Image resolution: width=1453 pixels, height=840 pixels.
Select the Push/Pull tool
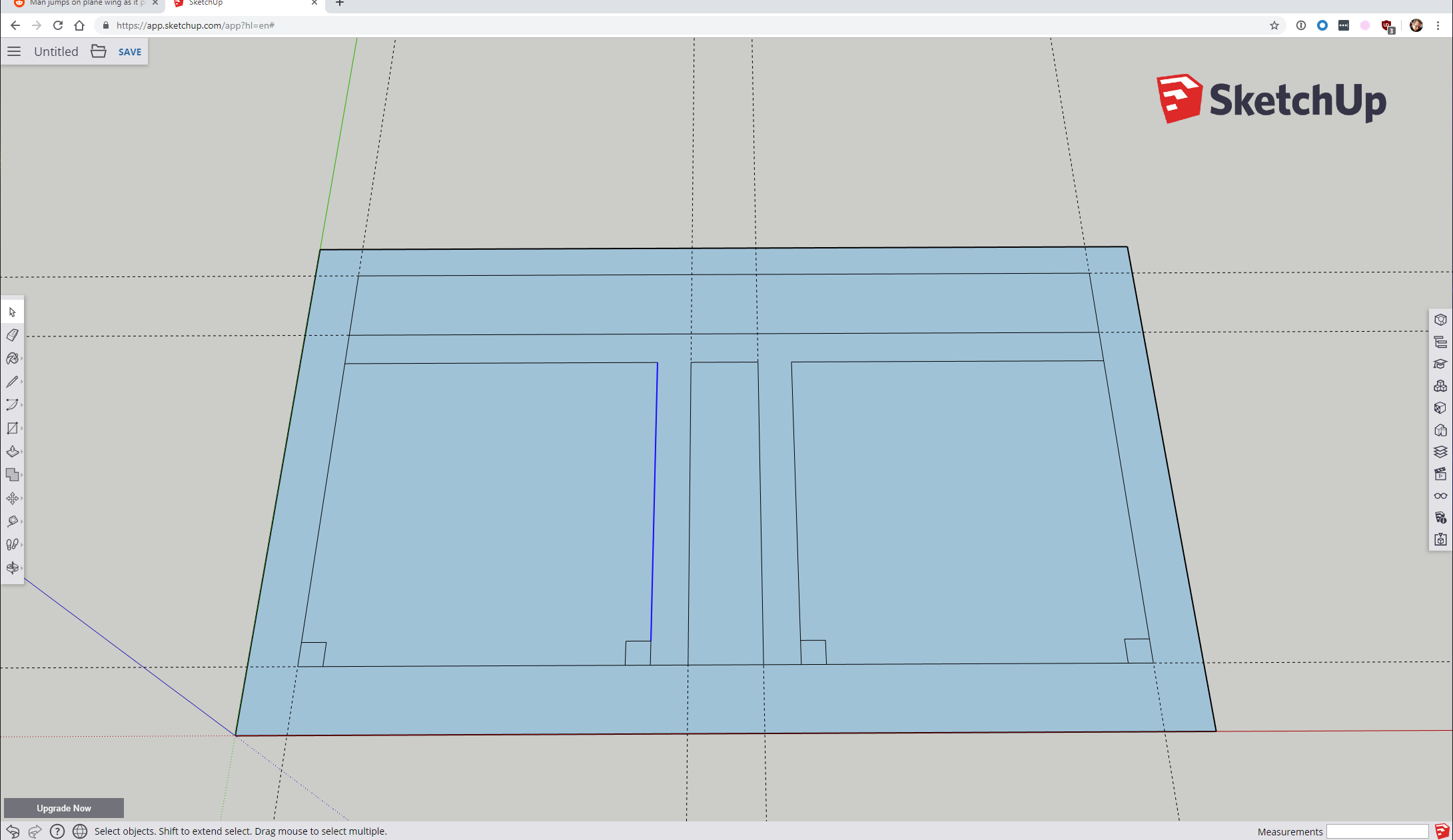tap(12, 452)
